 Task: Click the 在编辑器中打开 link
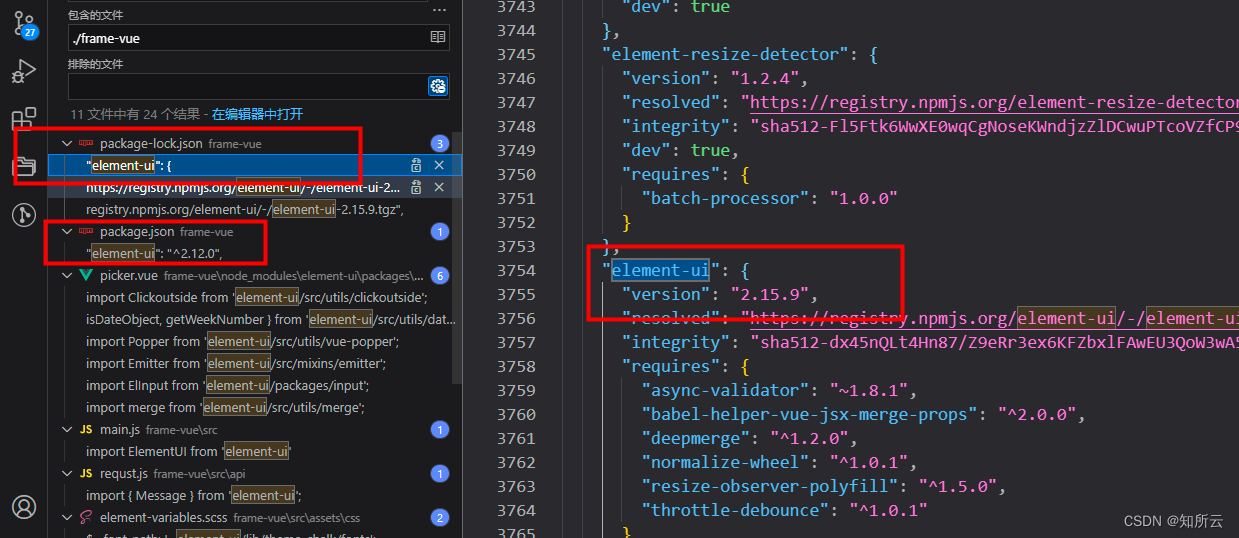257,114
